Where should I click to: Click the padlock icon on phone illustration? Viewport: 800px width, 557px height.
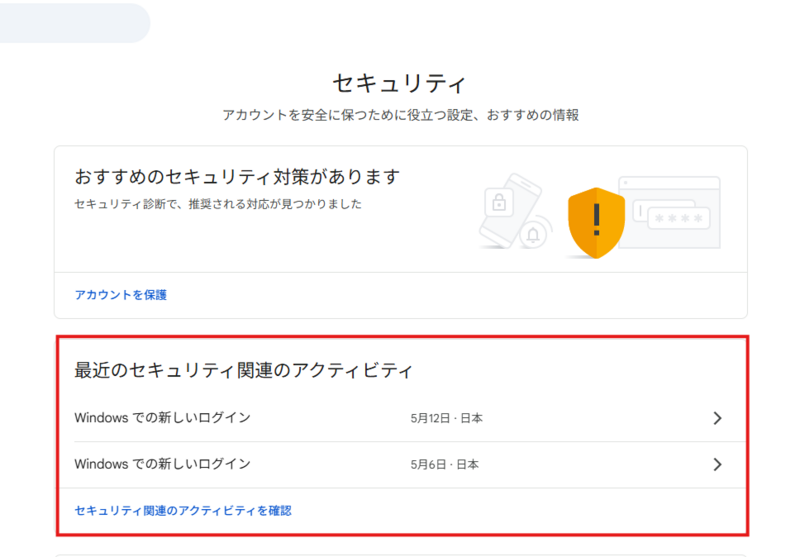(499, 202)
